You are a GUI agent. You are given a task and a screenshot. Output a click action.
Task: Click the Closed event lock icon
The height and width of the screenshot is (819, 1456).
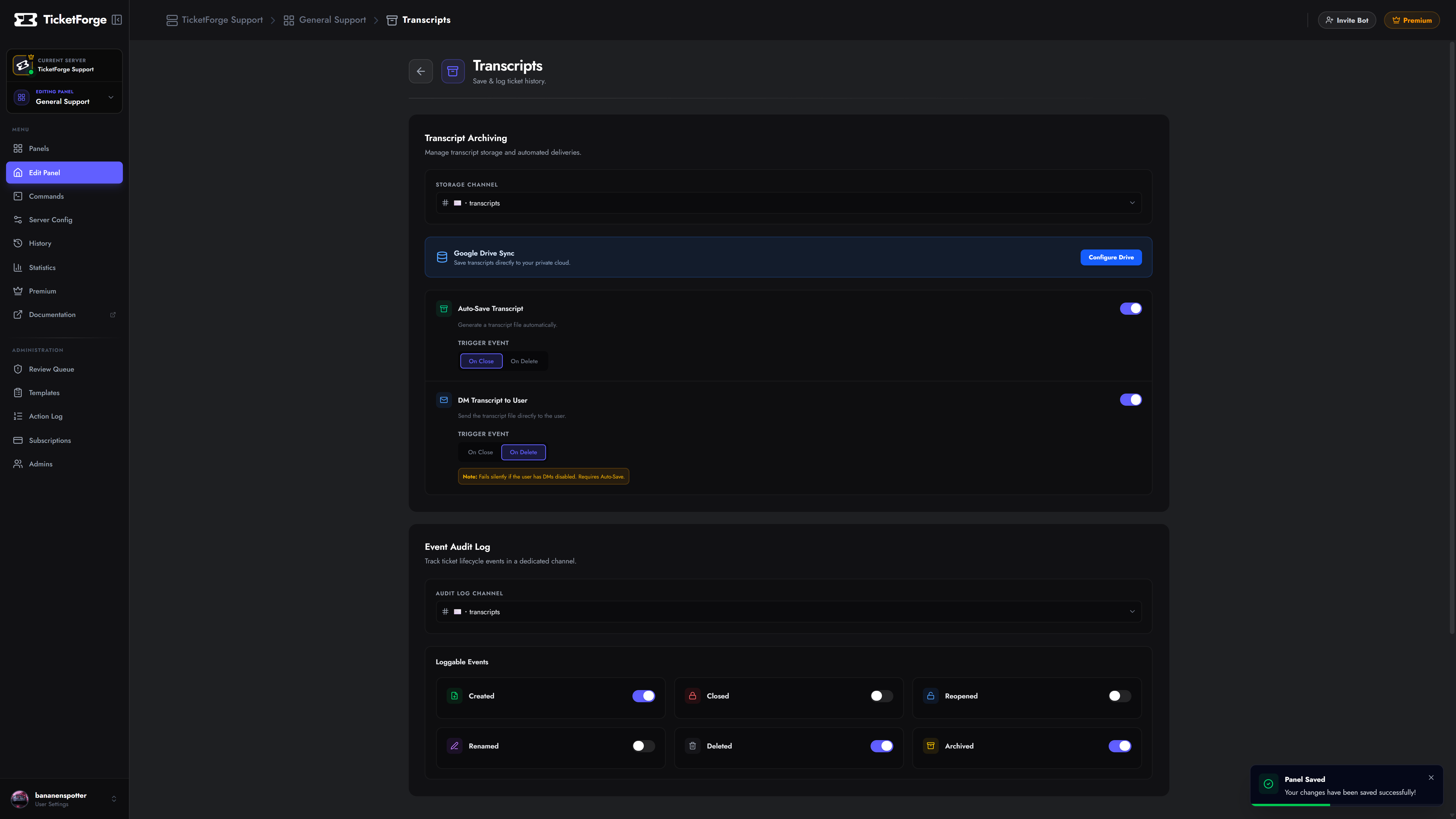pos(692,696)
